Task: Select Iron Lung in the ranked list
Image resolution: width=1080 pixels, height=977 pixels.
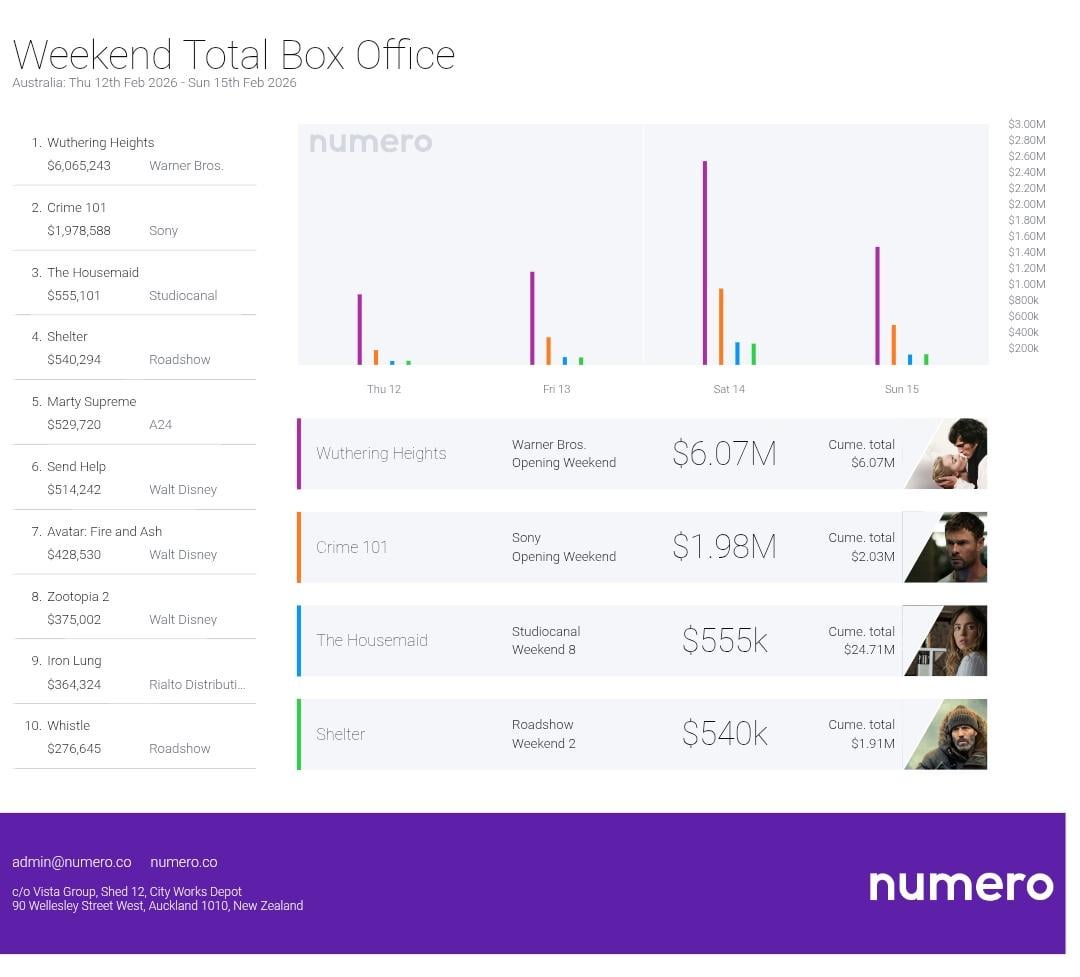Action: tap(74, 661)
